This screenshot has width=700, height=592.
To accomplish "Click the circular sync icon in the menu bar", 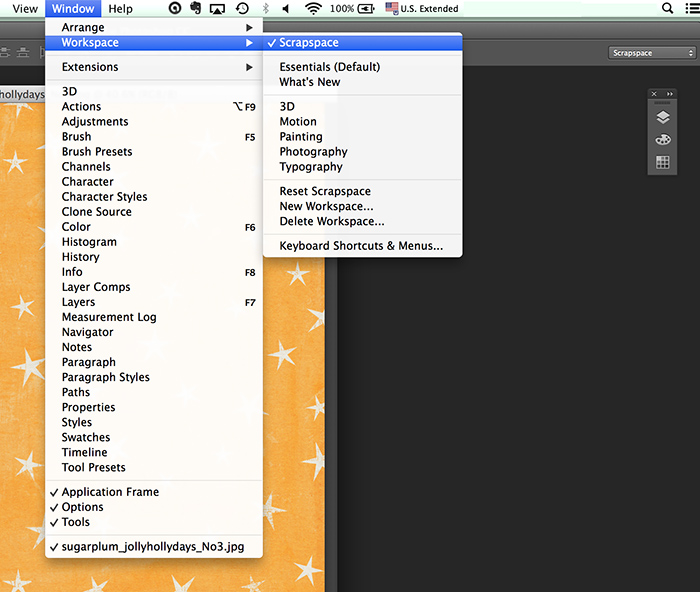I will click(175, 8).
